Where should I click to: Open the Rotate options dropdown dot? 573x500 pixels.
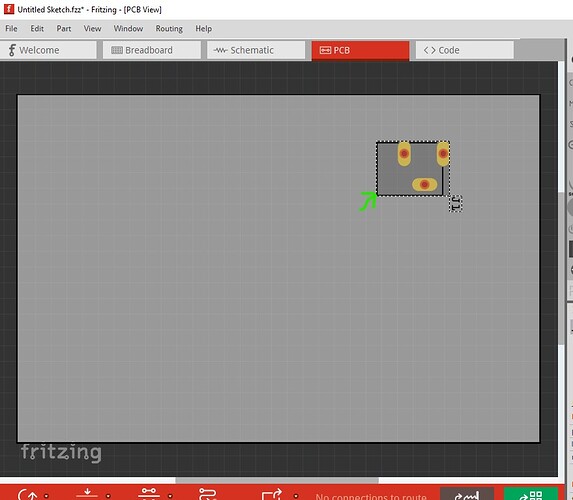point(46,496)
